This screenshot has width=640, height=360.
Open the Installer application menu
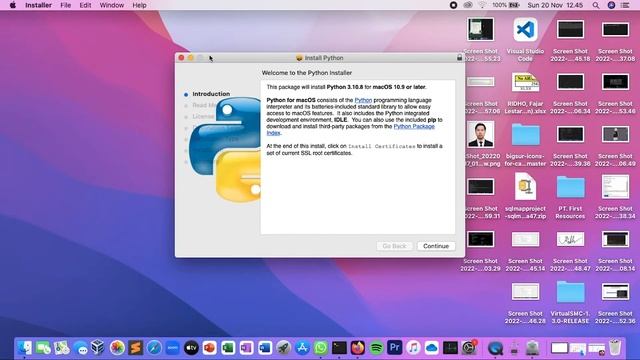(38, 5)
